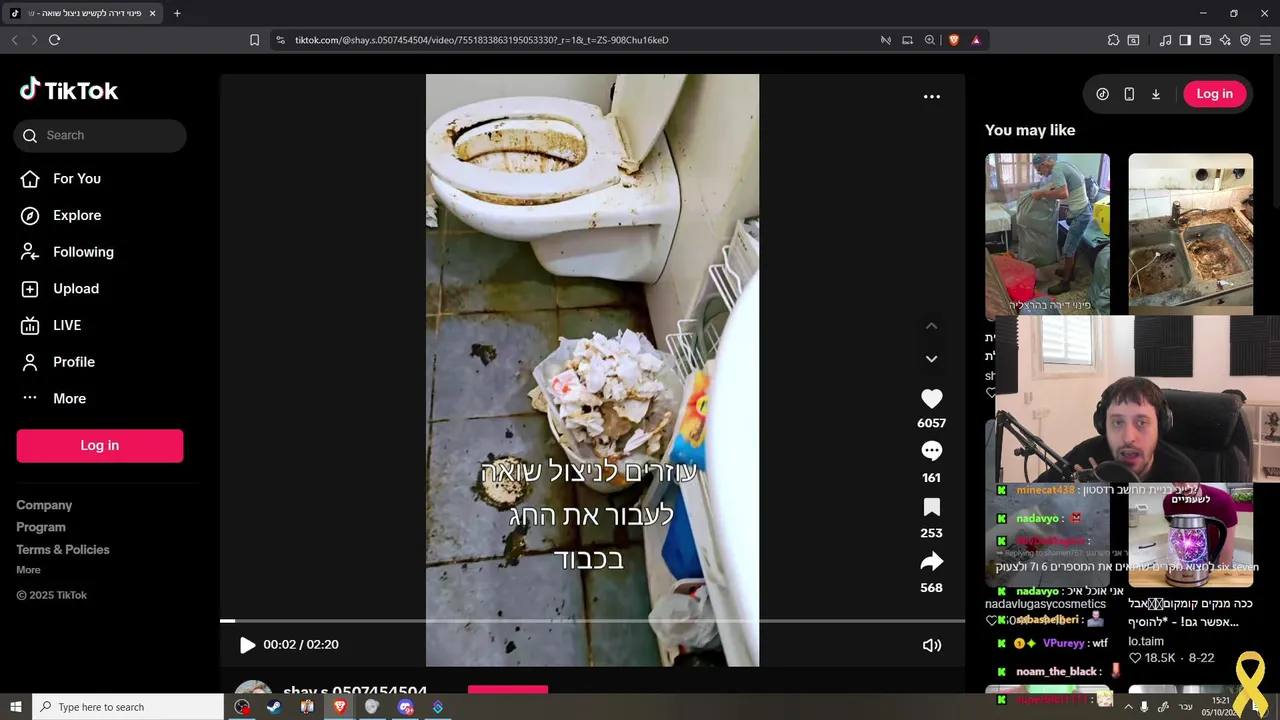
Task: Open zoom magnifier icon in address bar
Action: (x=930, y=40)
